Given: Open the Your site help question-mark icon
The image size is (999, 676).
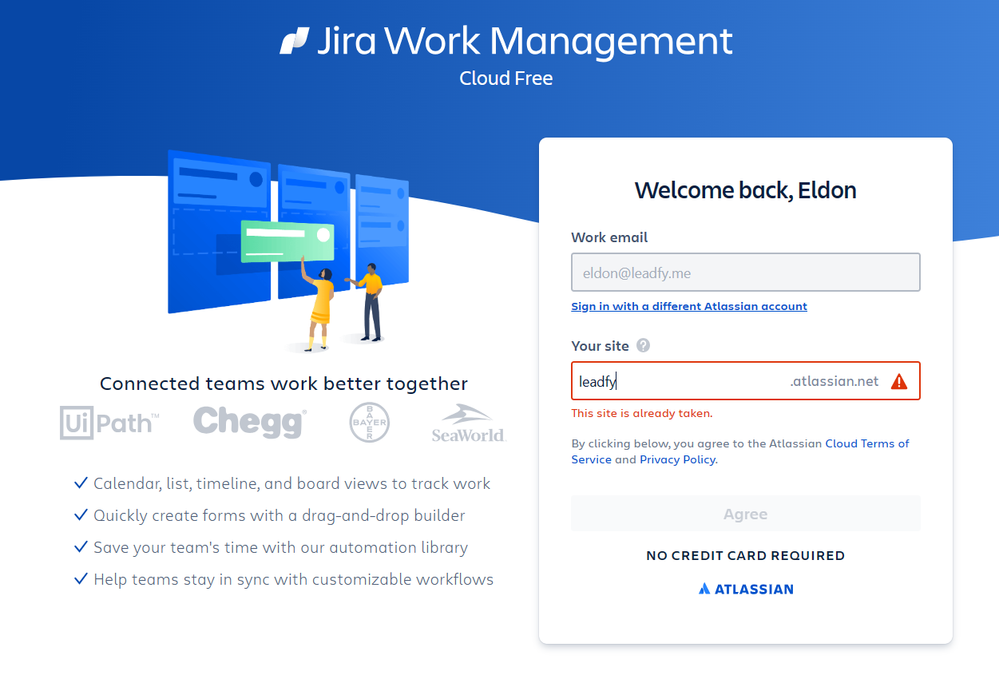Looking at the screenshot, I should (643, 345).
